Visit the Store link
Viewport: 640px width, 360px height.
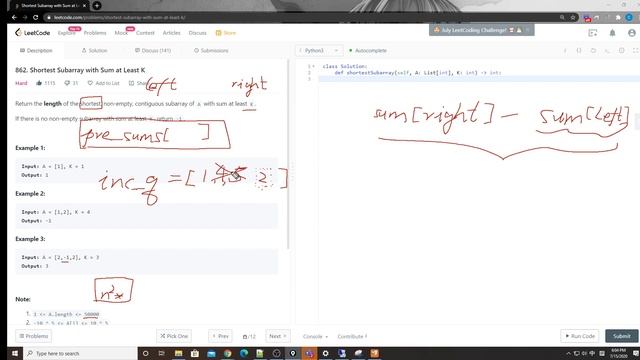[226, 33]
